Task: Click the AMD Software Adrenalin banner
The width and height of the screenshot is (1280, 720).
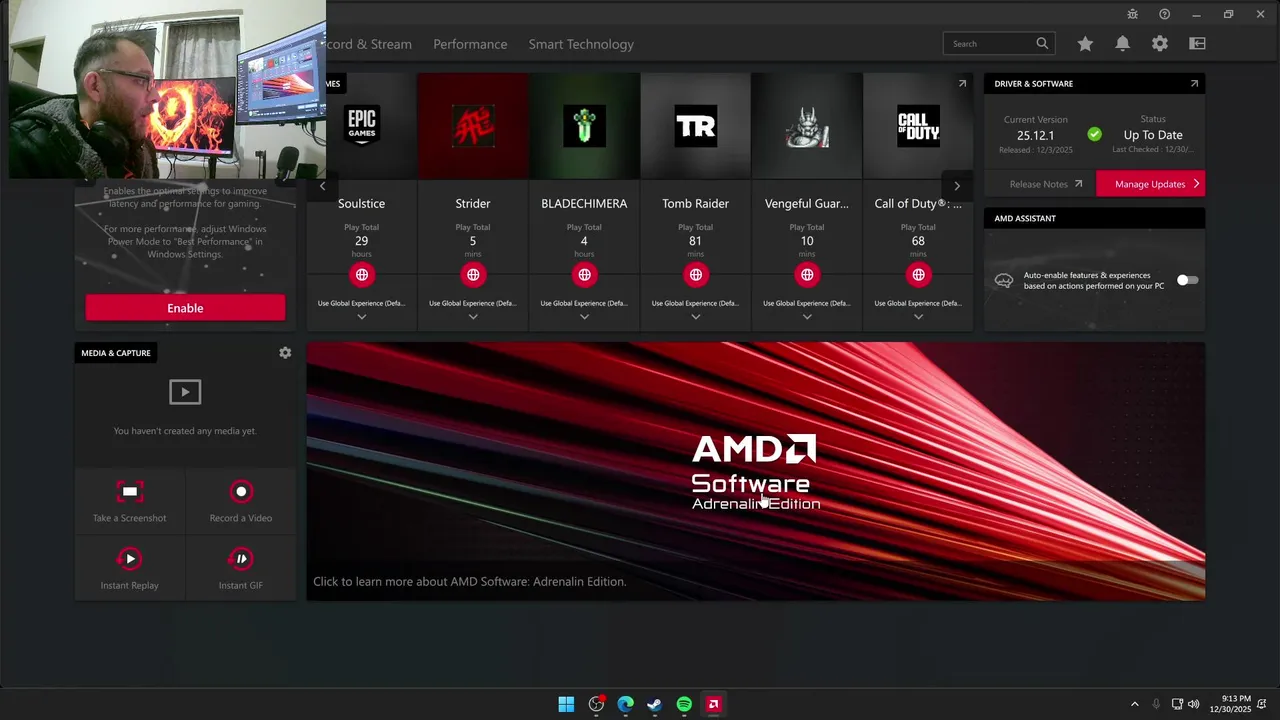Action: click(756, 471)
